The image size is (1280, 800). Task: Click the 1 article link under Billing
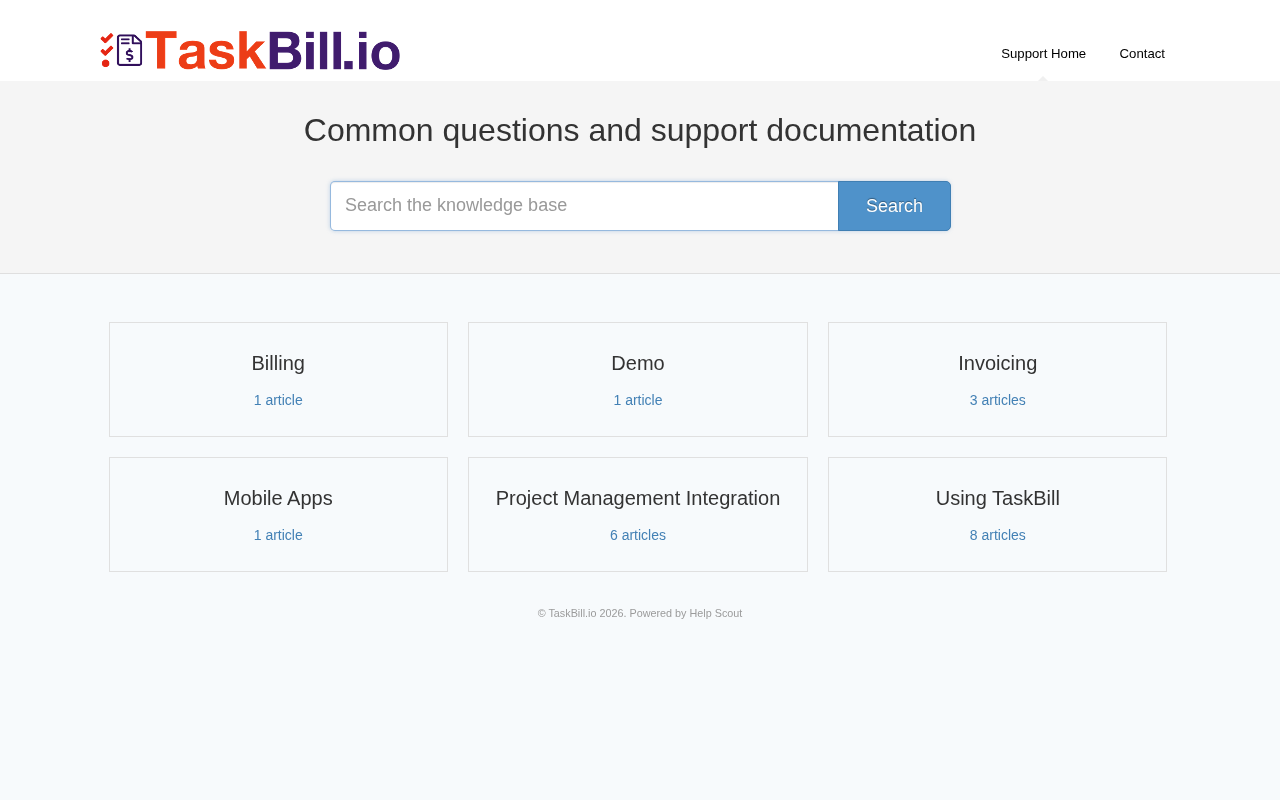tap(278, 400)
